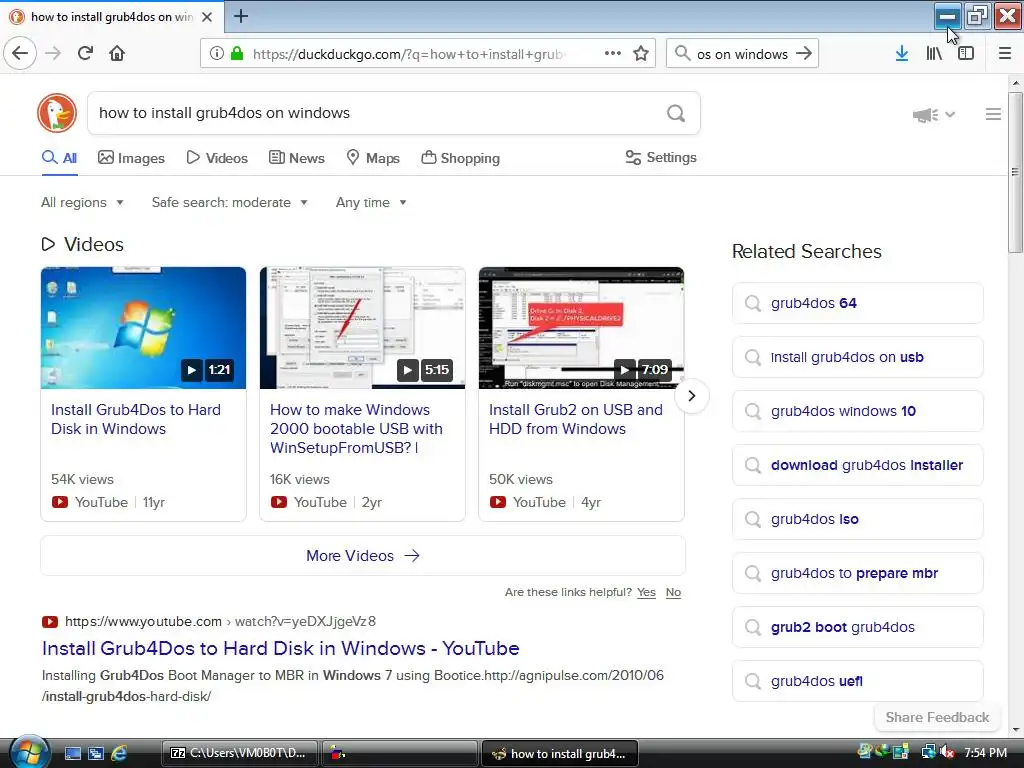
Task: Open related search grub2 boot grub4dos
Action: click(x=857, y=627)
